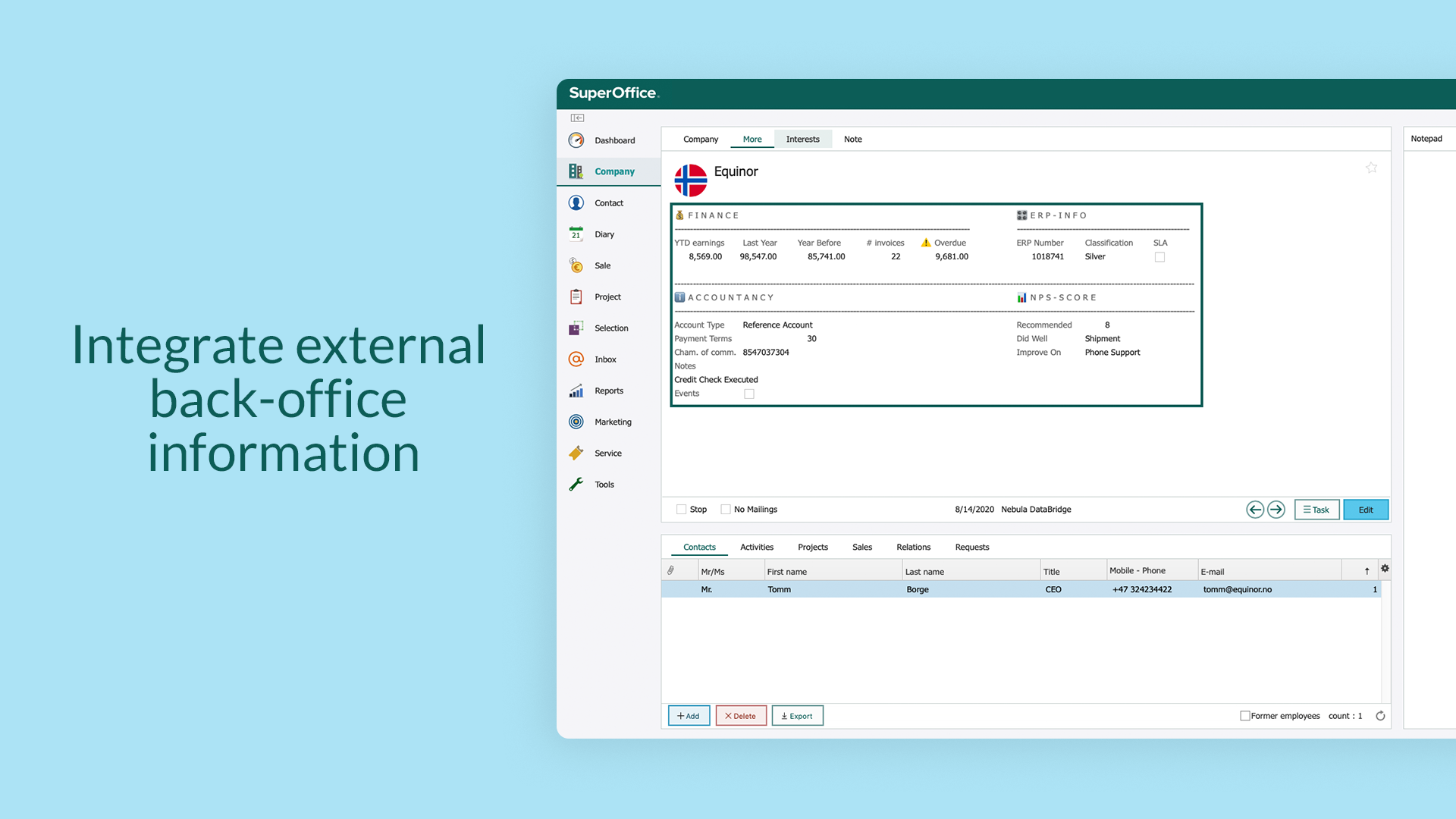Click the Nebula DataBridge label
The height and width of the screenshot is (819, 1456).
point(1036,510)
